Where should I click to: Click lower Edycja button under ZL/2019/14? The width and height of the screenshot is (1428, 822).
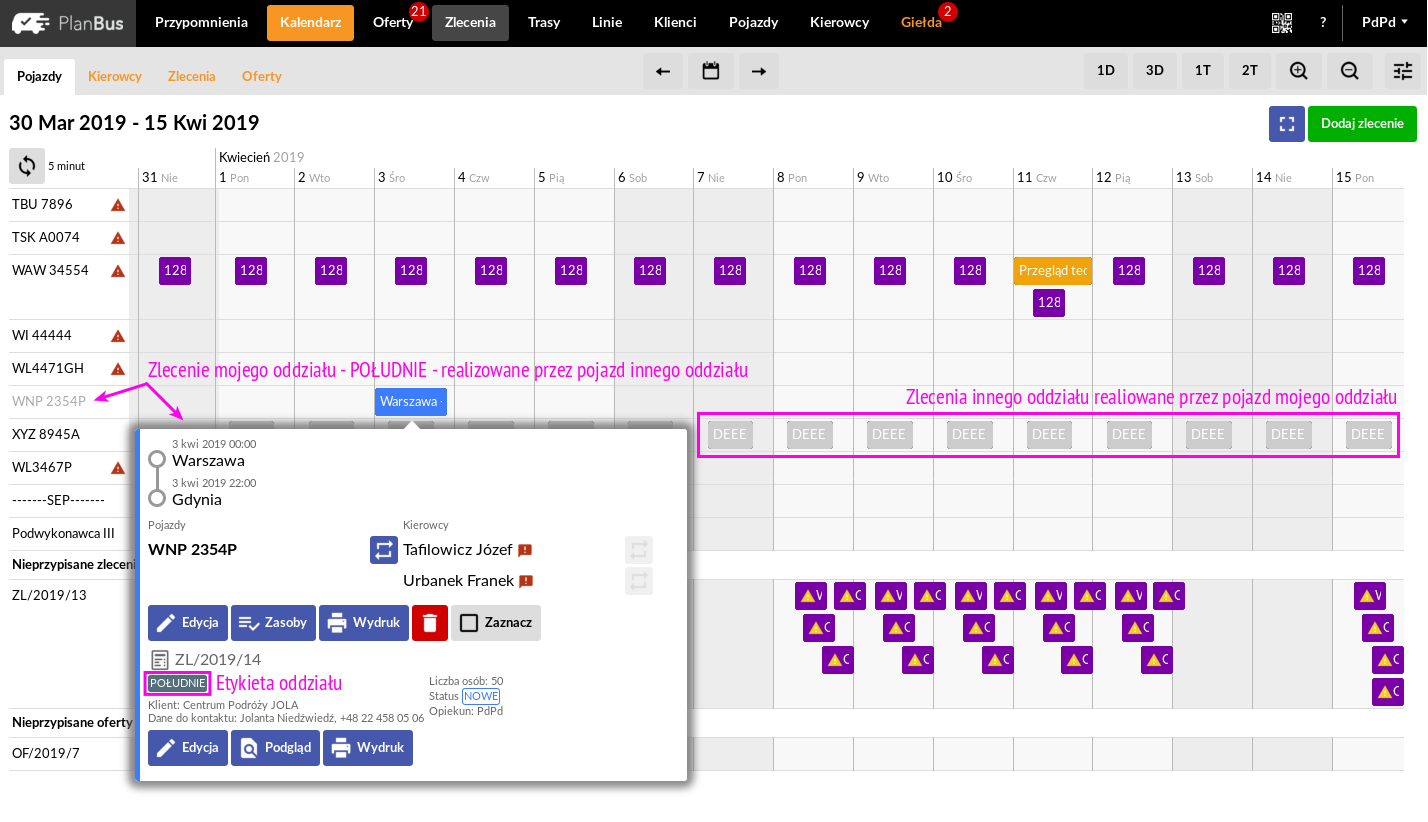[188, 748]
